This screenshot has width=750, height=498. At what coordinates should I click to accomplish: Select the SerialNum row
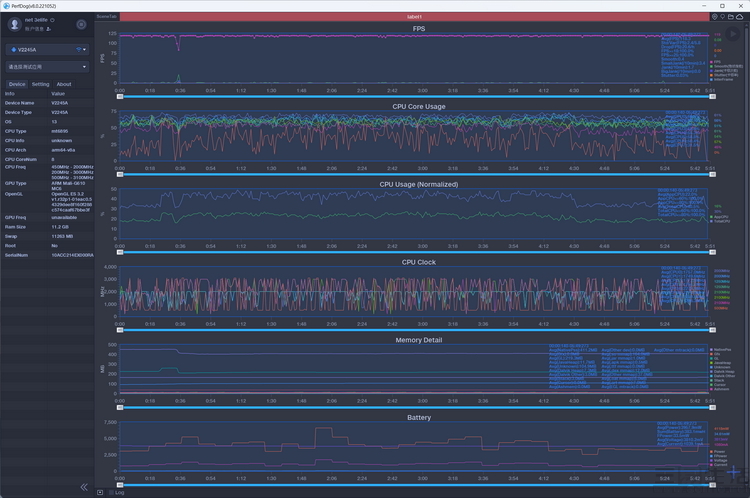(48, 255)
